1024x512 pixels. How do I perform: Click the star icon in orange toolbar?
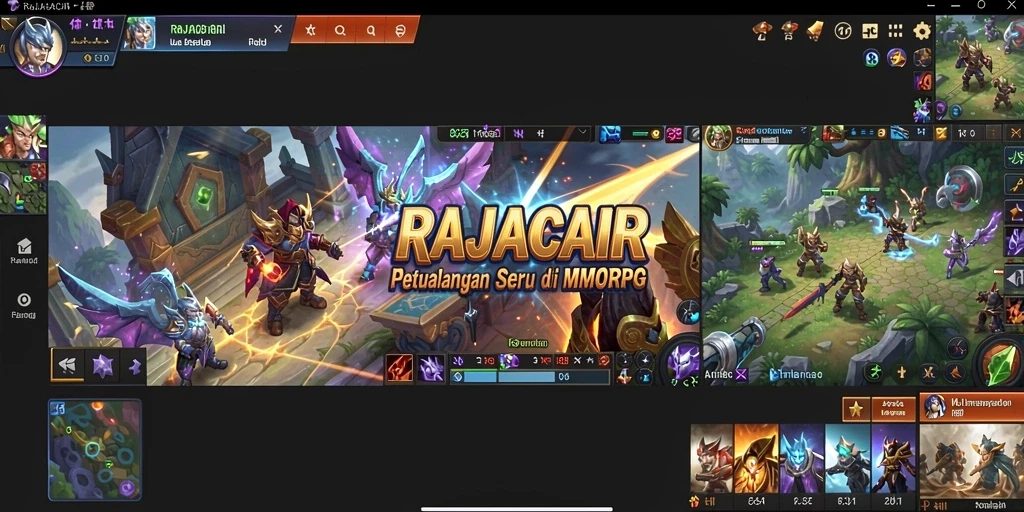[x=311, y=30]
